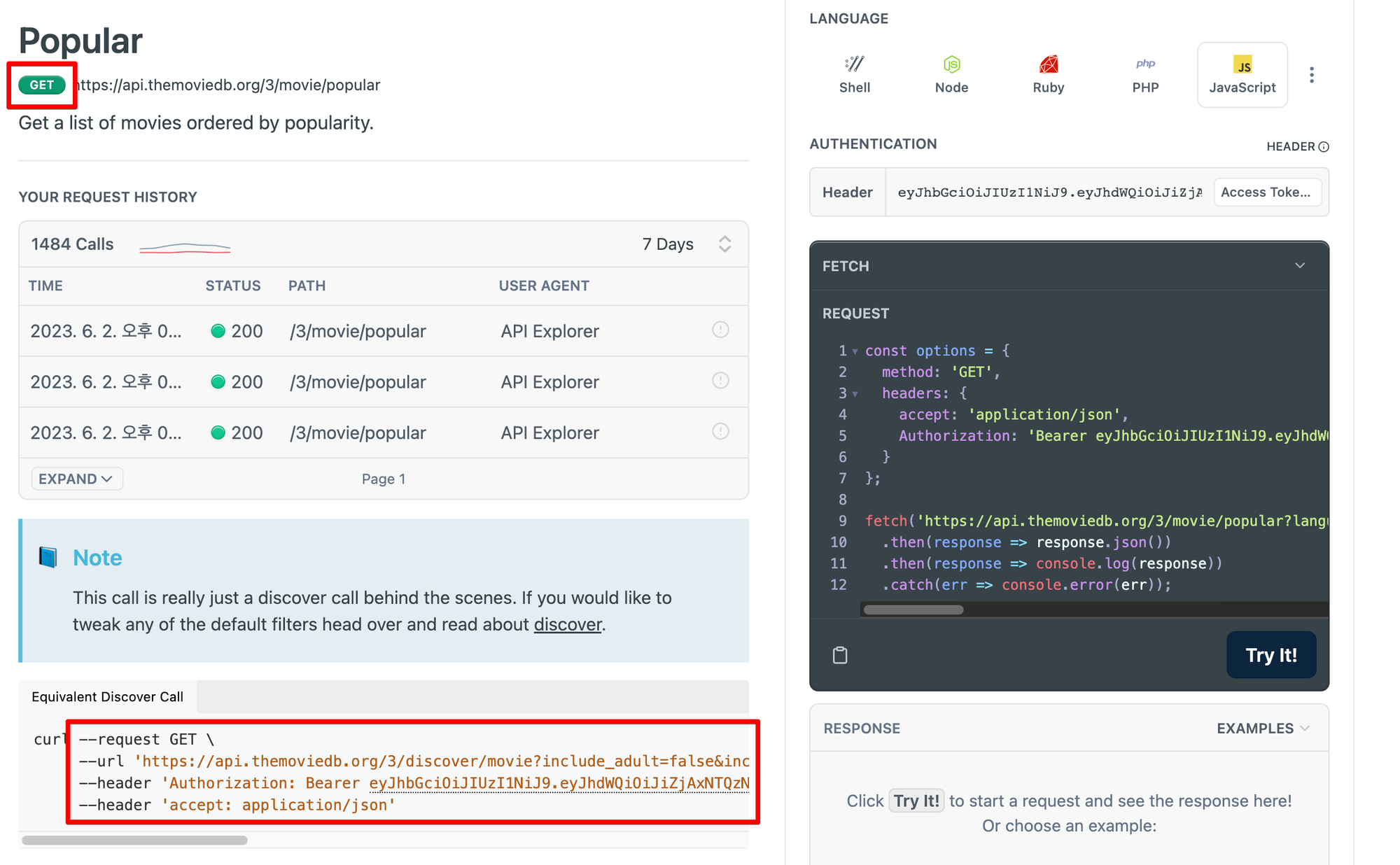Click the authentication header token field

click(1049, 192)
